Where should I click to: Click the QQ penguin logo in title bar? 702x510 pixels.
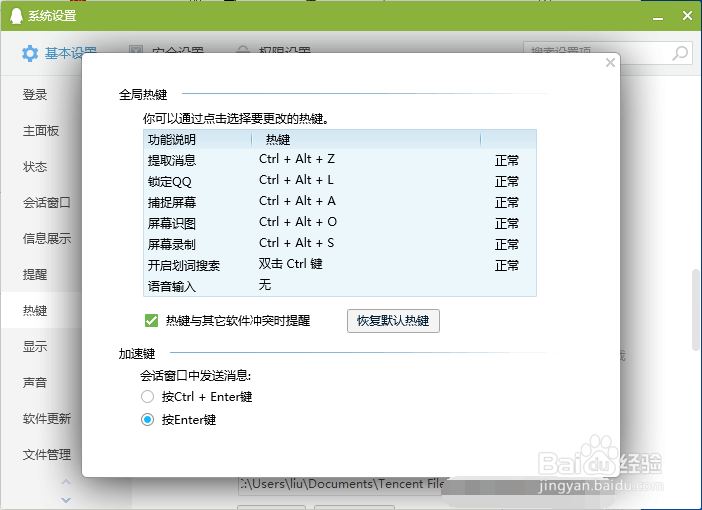click(16, 16)
